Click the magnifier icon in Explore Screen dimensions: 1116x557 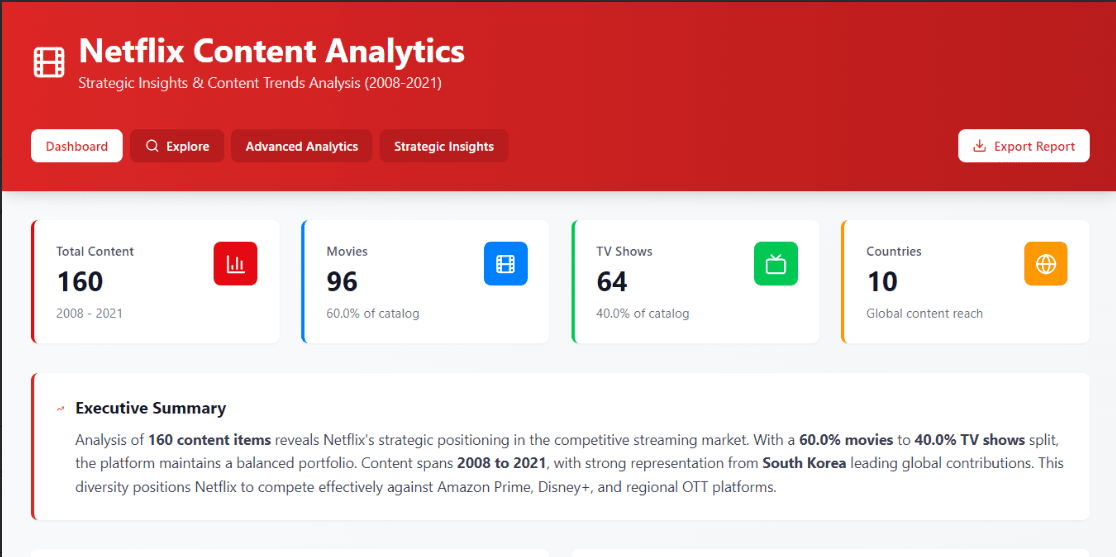click(x=152, y=146)
